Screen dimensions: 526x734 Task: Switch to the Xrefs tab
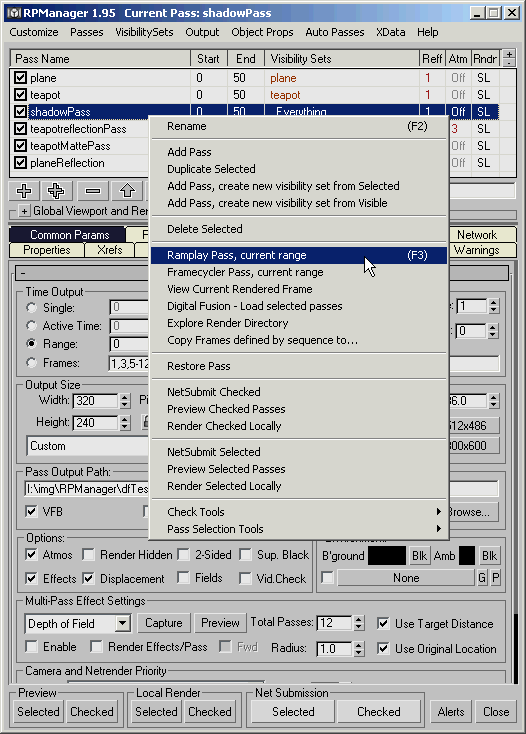point(110,250)
